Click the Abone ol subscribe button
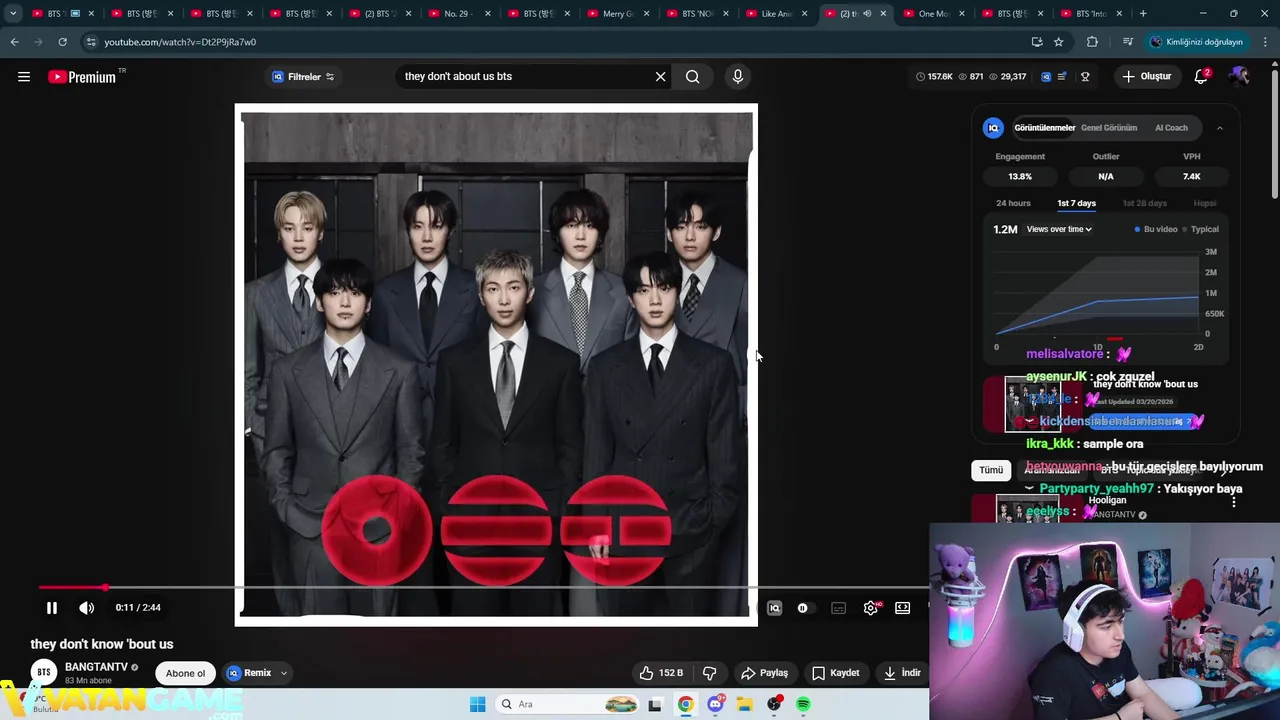Viewport: 1280px width, 720px height. coord(185,673)
